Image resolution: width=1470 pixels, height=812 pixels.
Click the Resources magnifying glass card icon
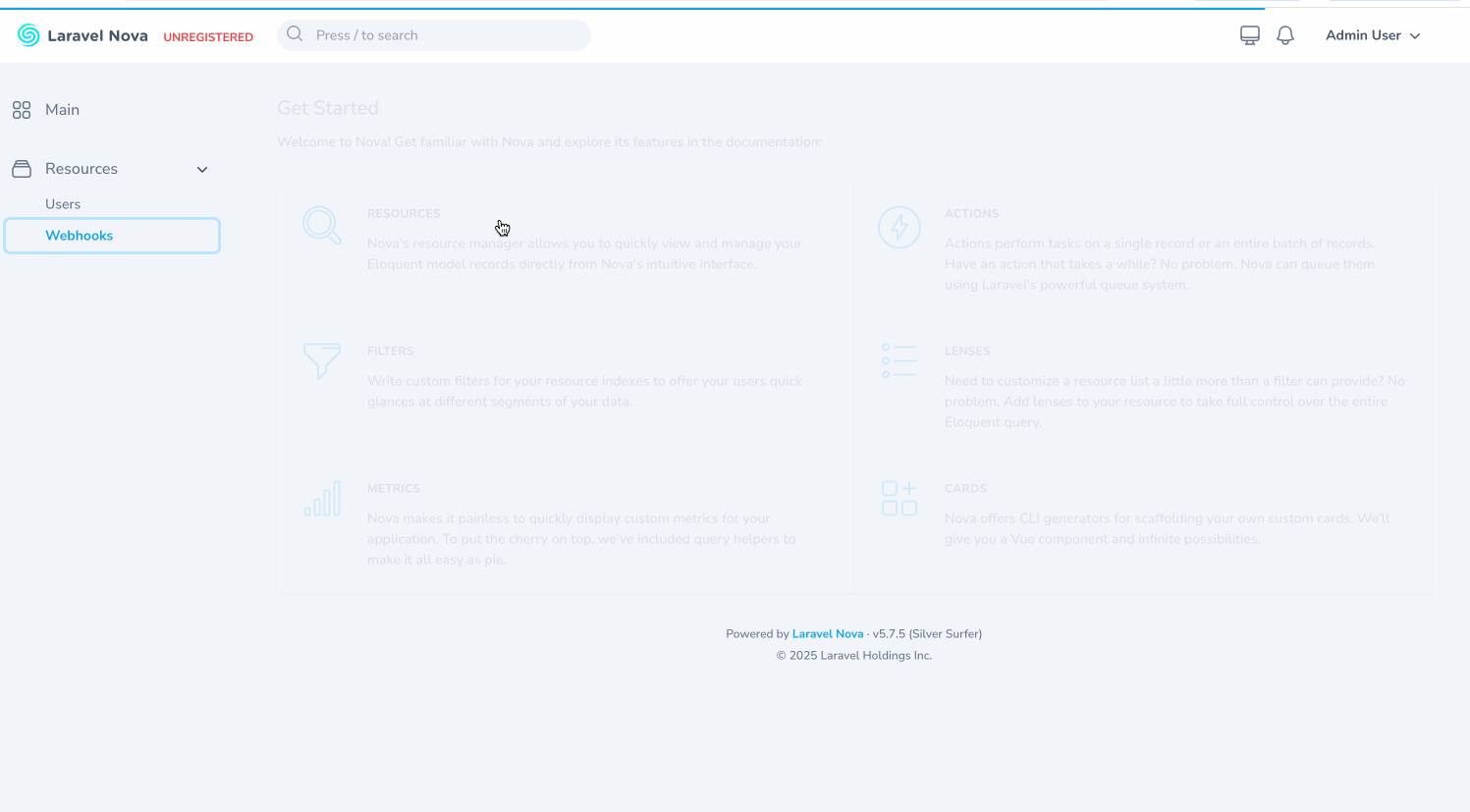pos(322,226)
